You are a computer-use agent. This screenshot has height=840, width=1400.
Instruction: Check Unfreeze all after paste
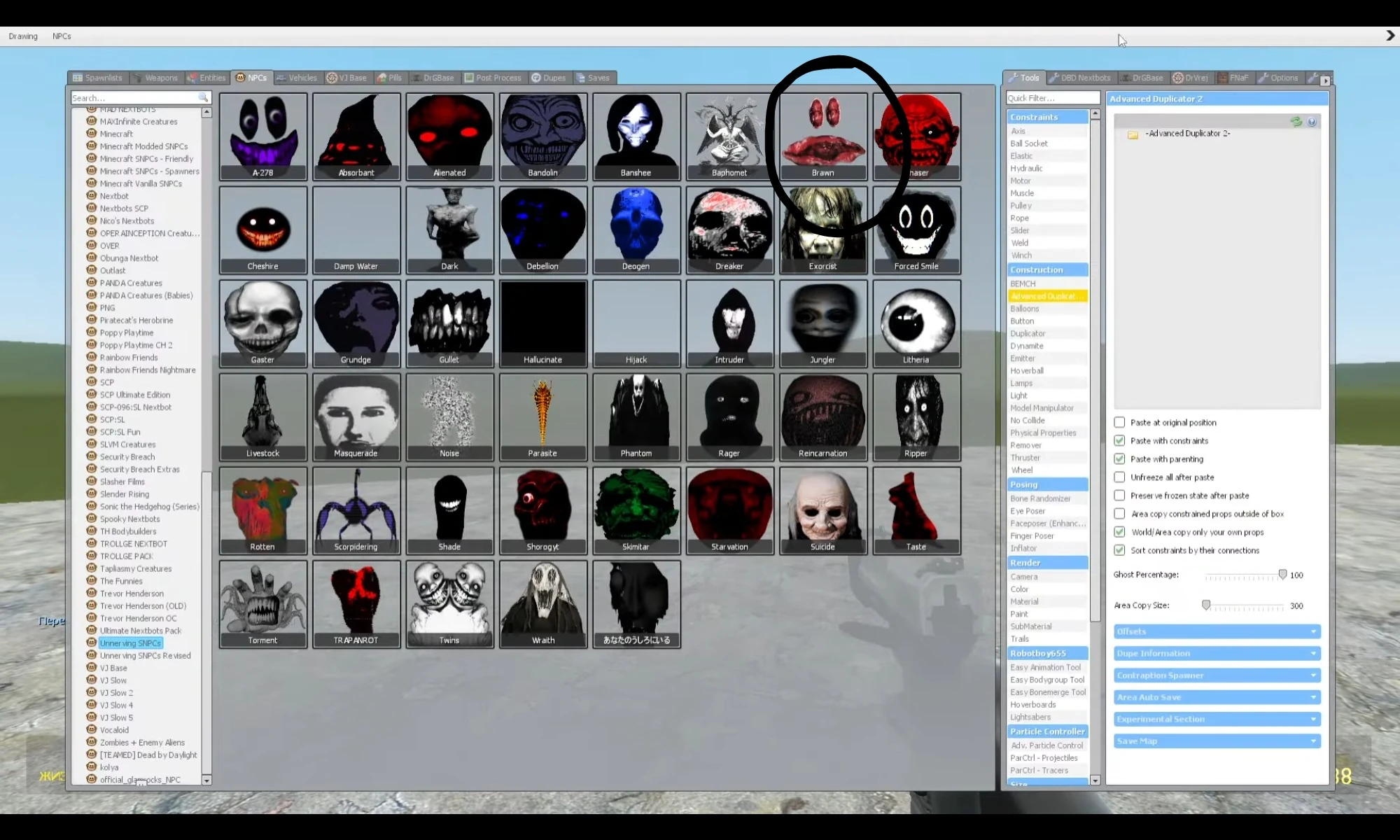click(1120, 477)
